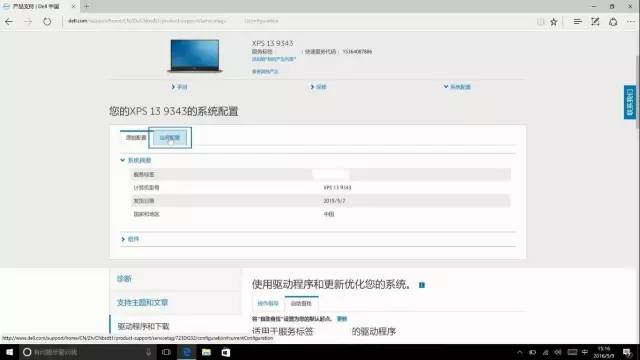Click network icon in system tray
Viewport: 640px width, 360px height.
(545, 352)
